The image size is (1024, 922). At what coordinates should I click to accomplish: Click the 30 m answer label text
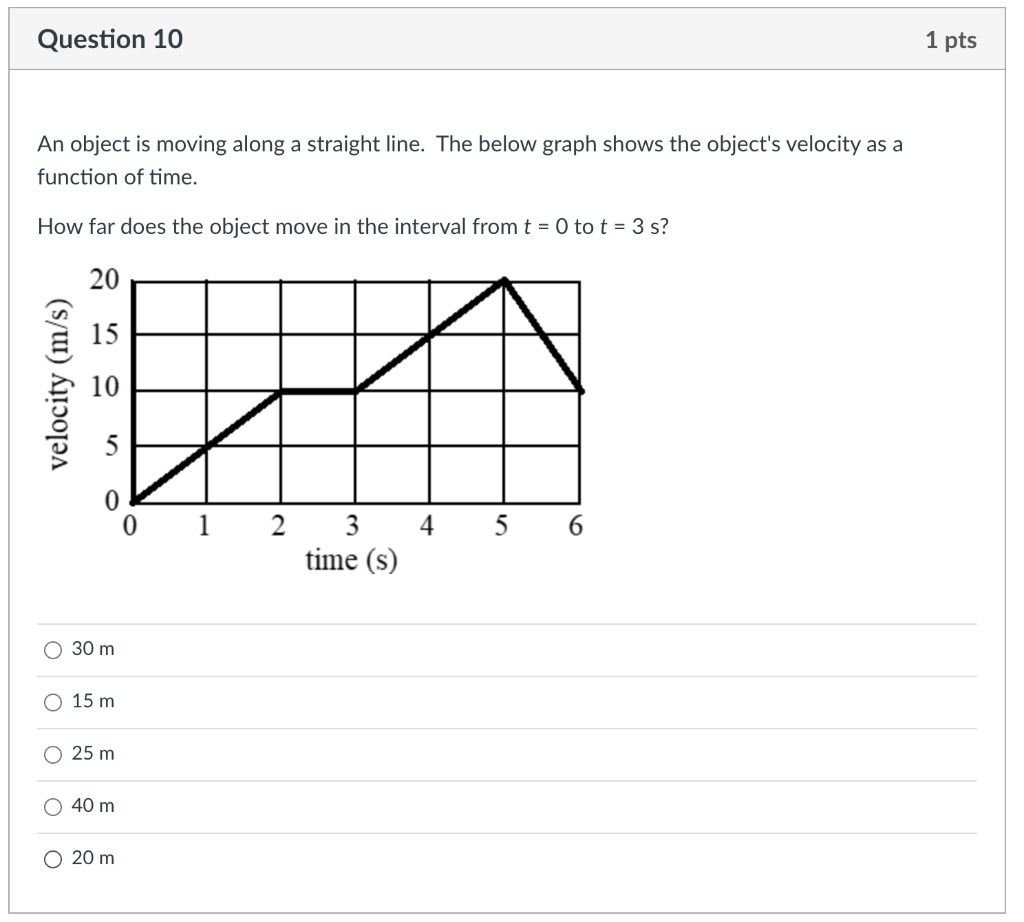[91, 649]
